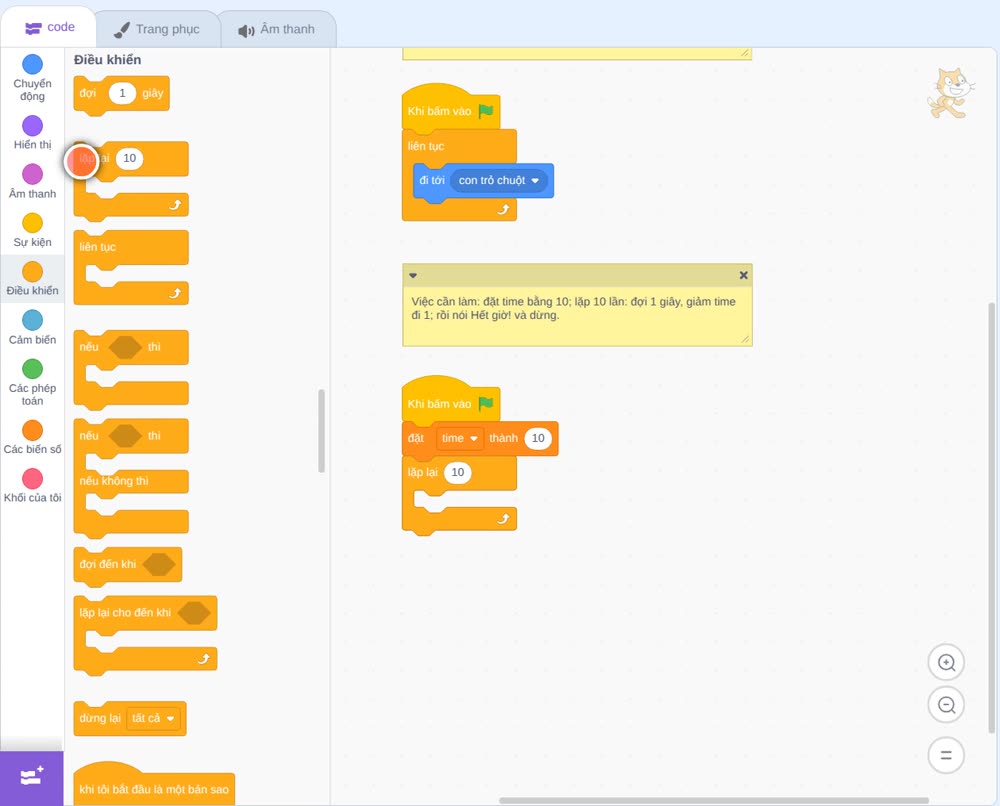The height and width of the screenshot is (806, 1000).
Task: Zoom out of the workspace
Action: (946, 705)
